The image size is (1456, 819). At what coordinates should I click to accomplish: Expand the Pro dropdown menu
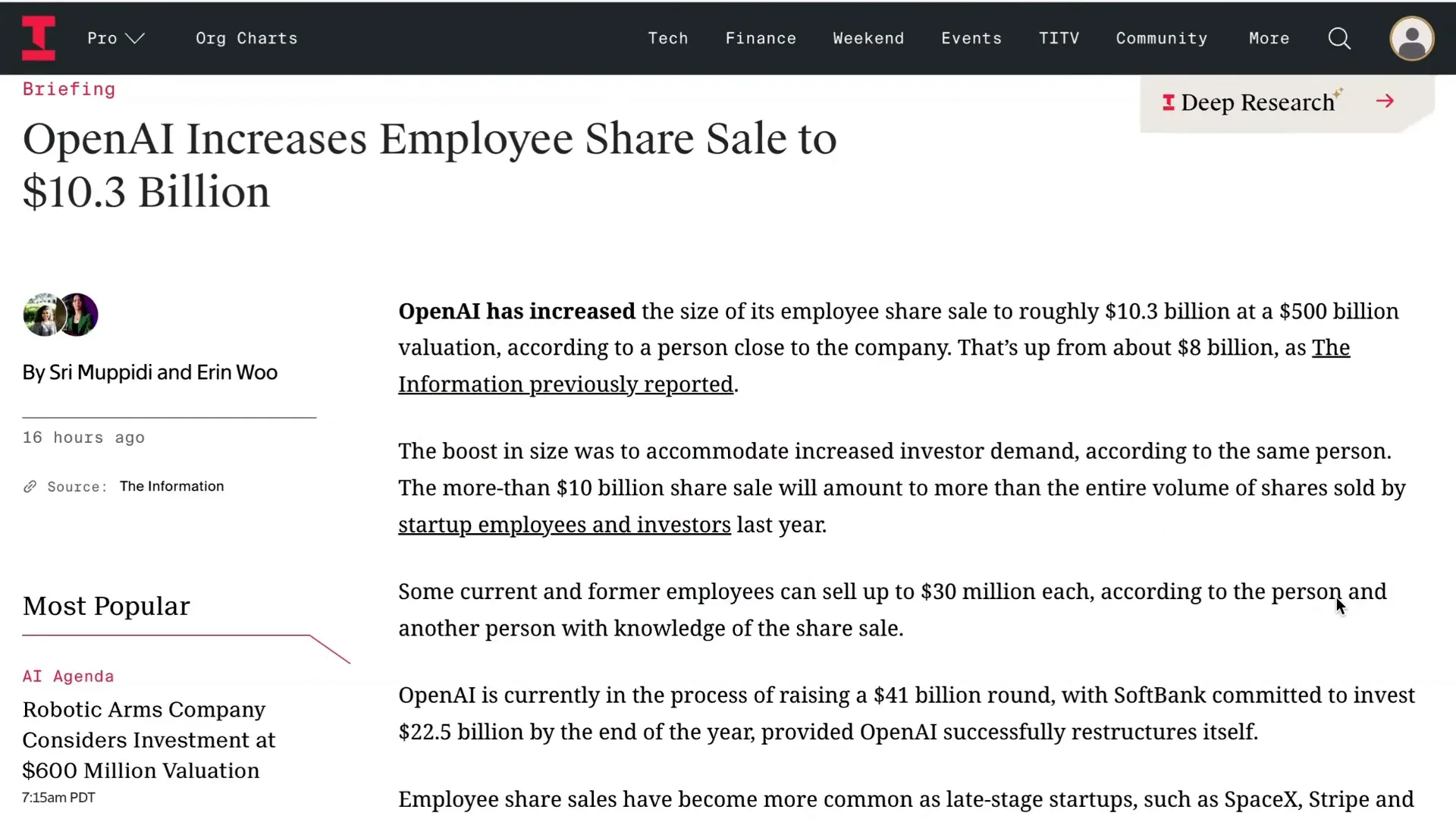tap(115, 38)
